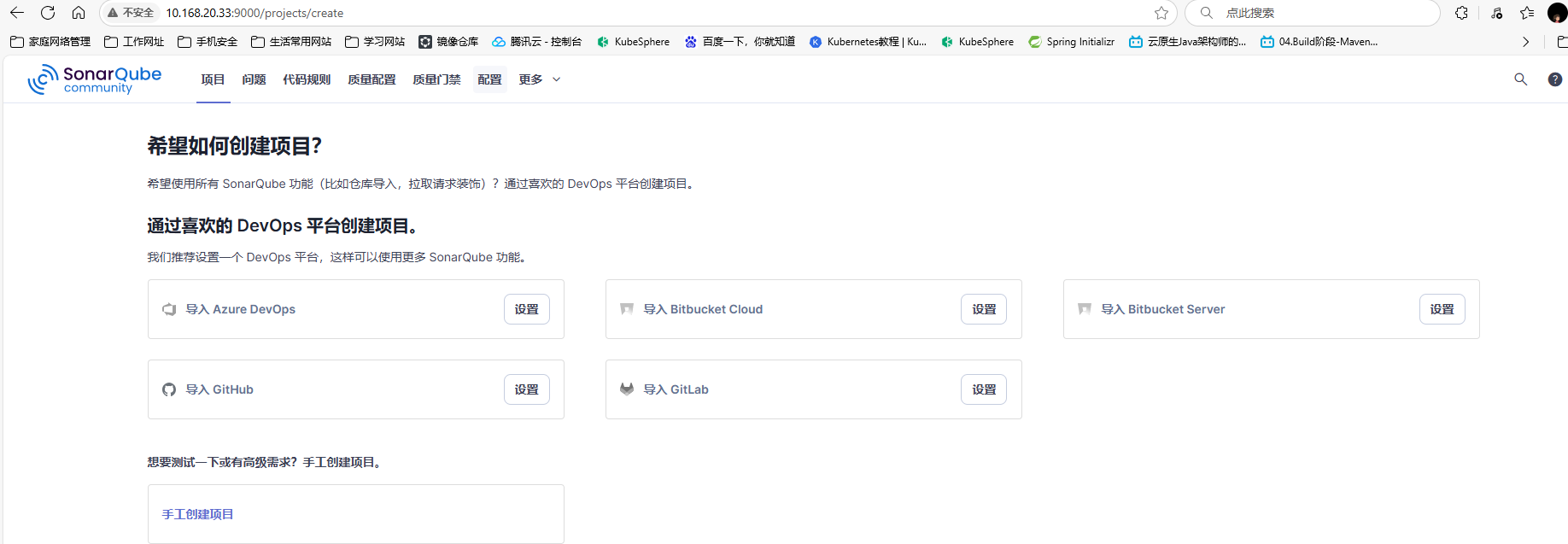Open second KubeSphere bookmark before Spring Initializr
Image resolution: width=1568 pixels, height=544 pixels.
977,41
